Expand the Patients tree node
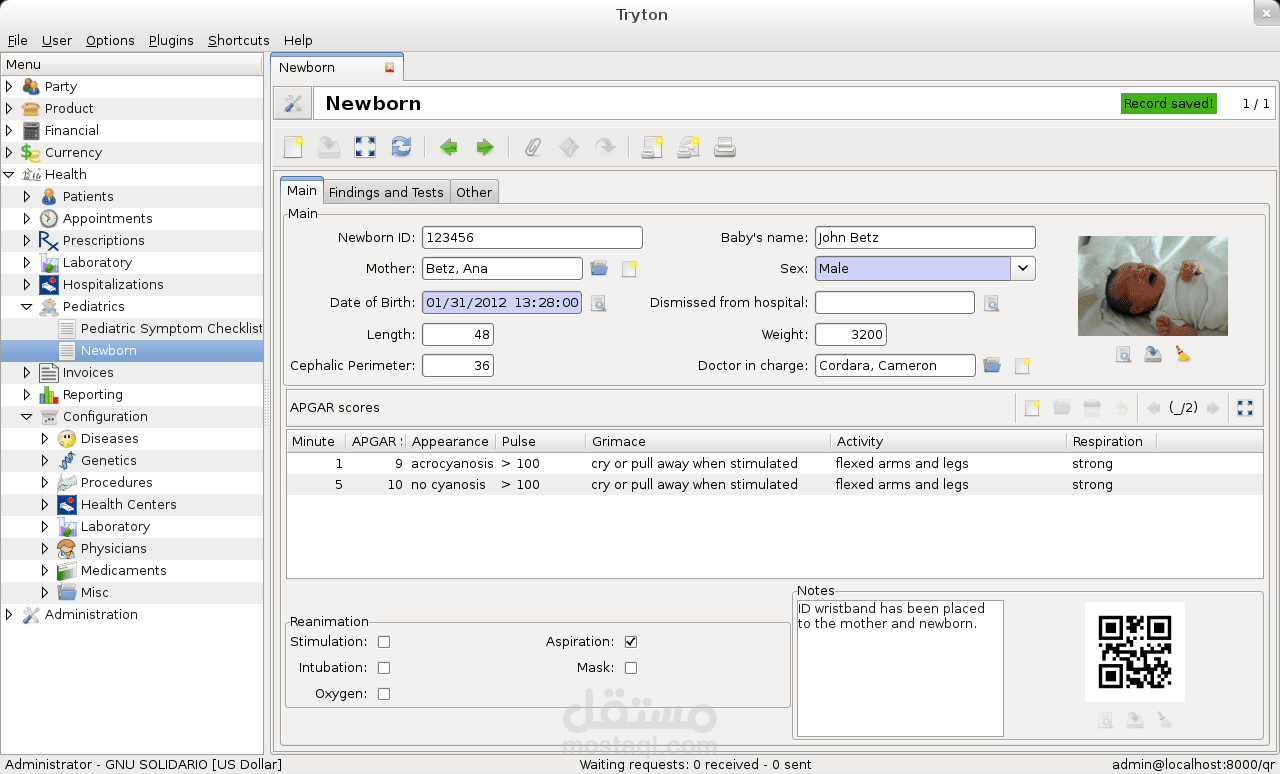This screenshot has width=1280, height=774. [x=27, y=197]
